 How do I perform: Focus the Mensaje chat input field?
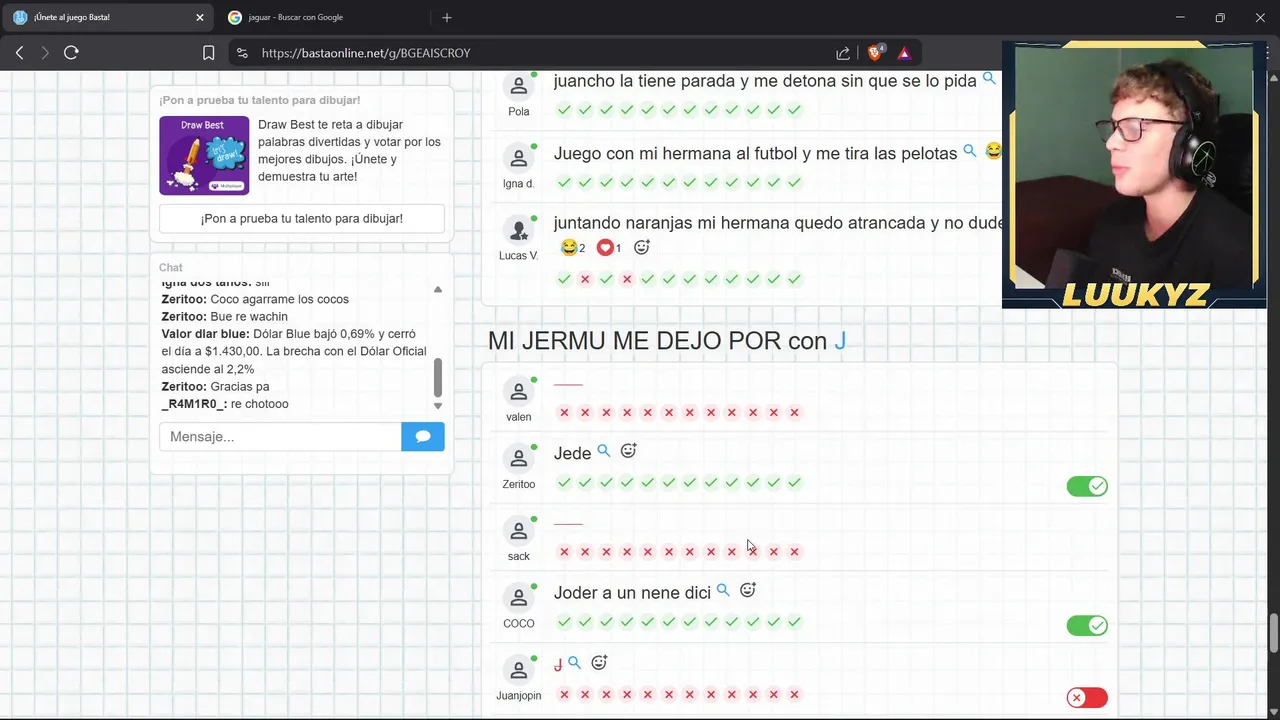pyautogui.click(x=280, y=437)
